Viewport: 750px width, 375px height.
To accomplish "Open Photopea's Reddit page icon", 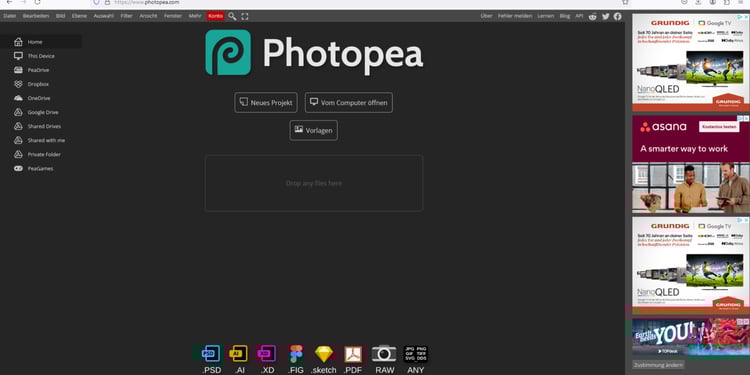I will tap(593, 16).
